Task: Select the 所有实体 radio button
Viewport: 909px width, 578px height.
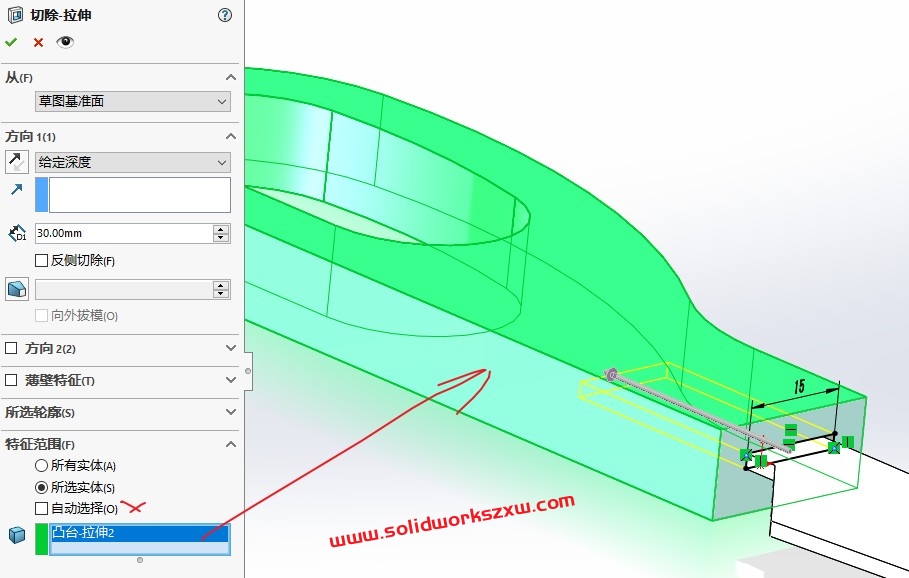Action: pos(42,465)
